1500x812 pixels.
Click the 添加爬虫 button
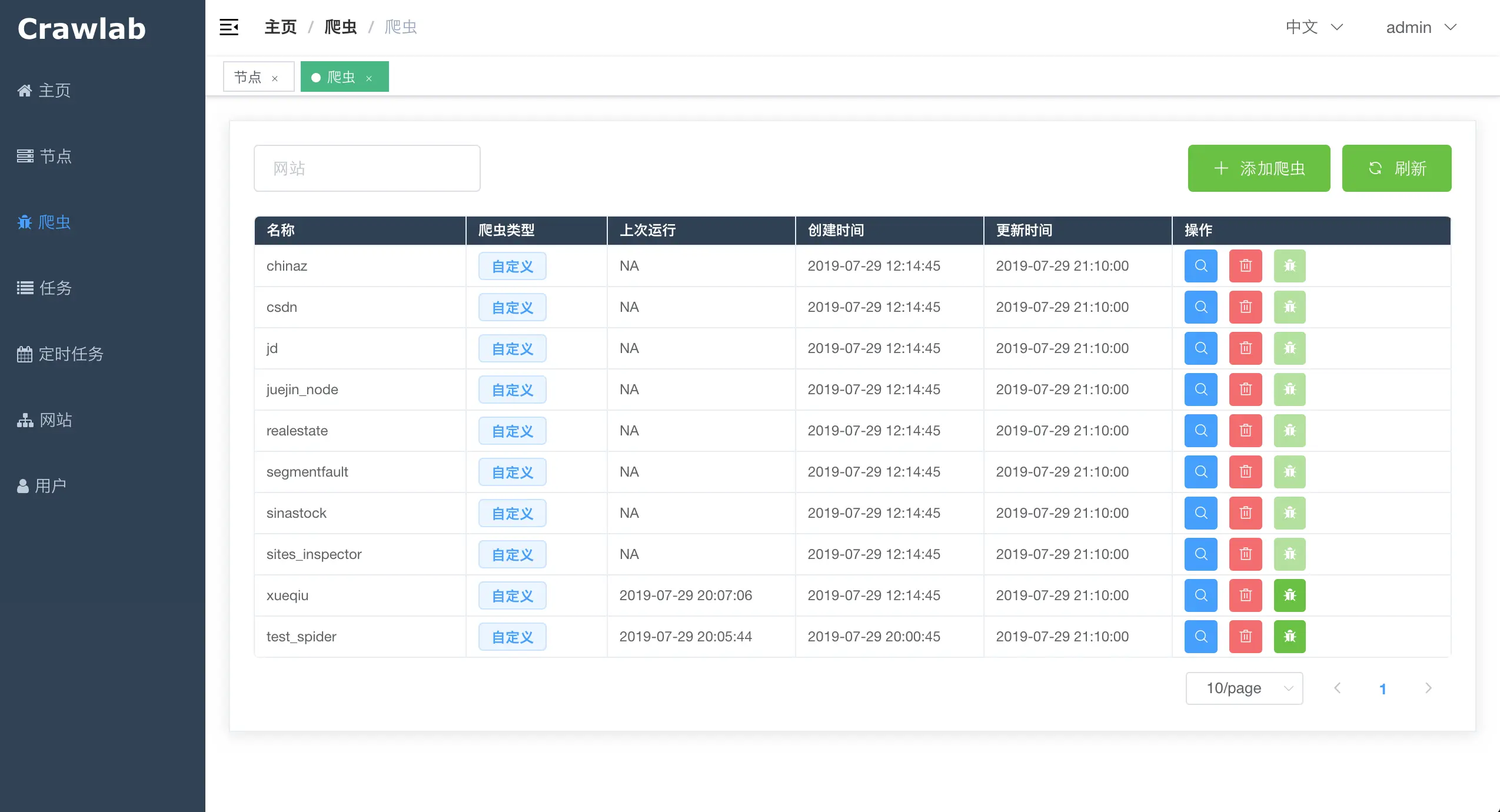[1259, 168]
